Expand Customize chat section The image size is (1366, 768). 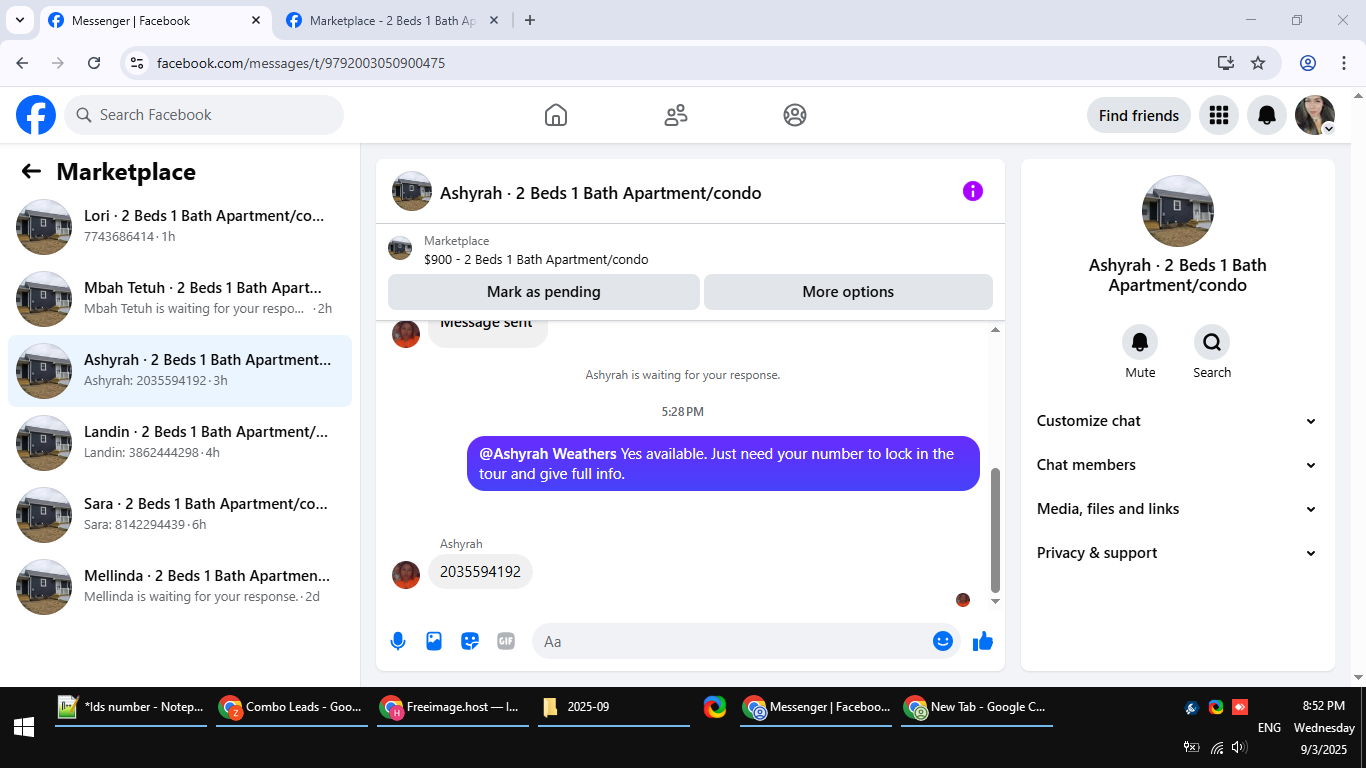click(1178, 421)
